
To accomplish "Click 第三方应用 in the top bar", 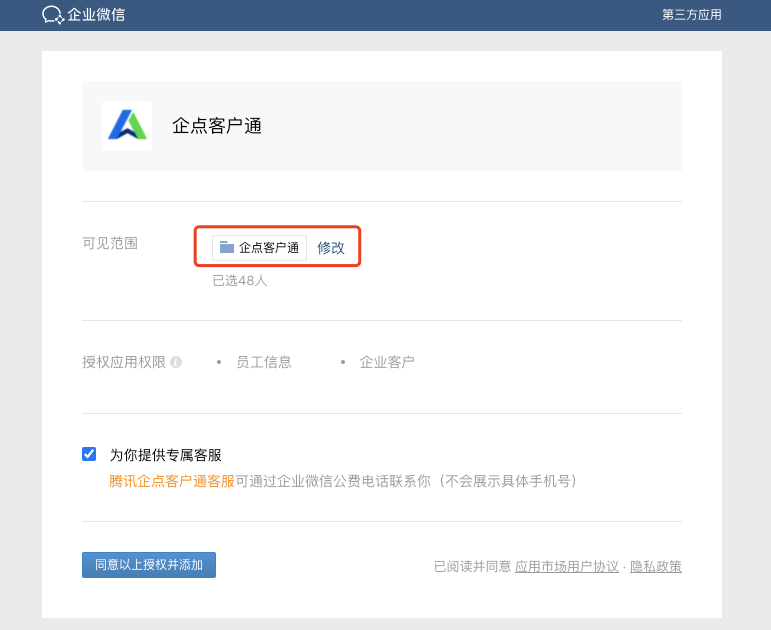I will point(691,15).
